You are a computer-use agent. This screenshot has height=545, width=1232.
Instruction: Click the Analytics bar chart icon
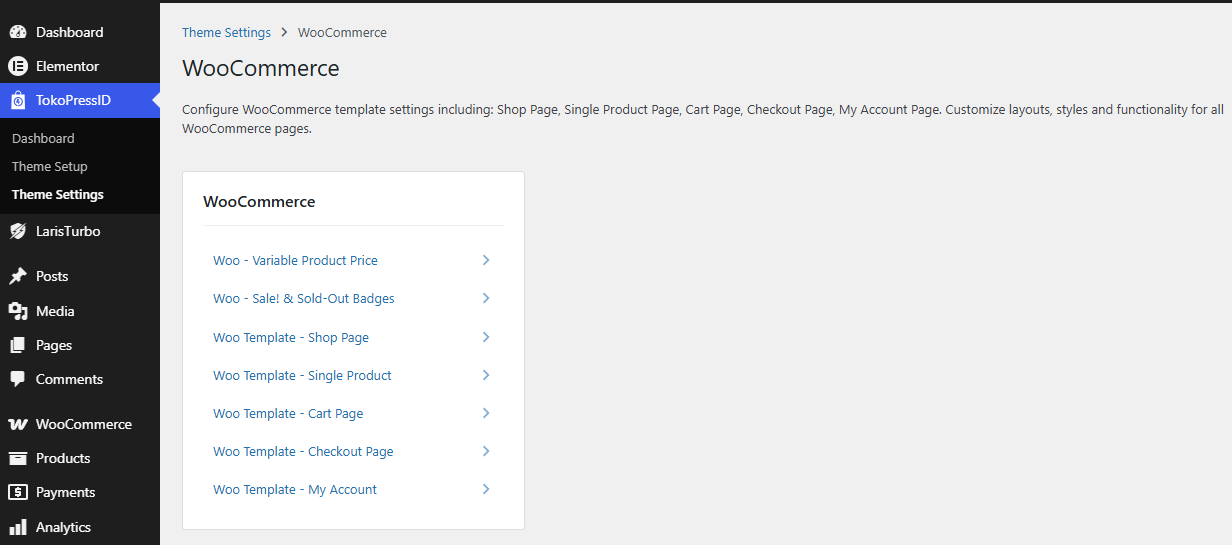18,527
